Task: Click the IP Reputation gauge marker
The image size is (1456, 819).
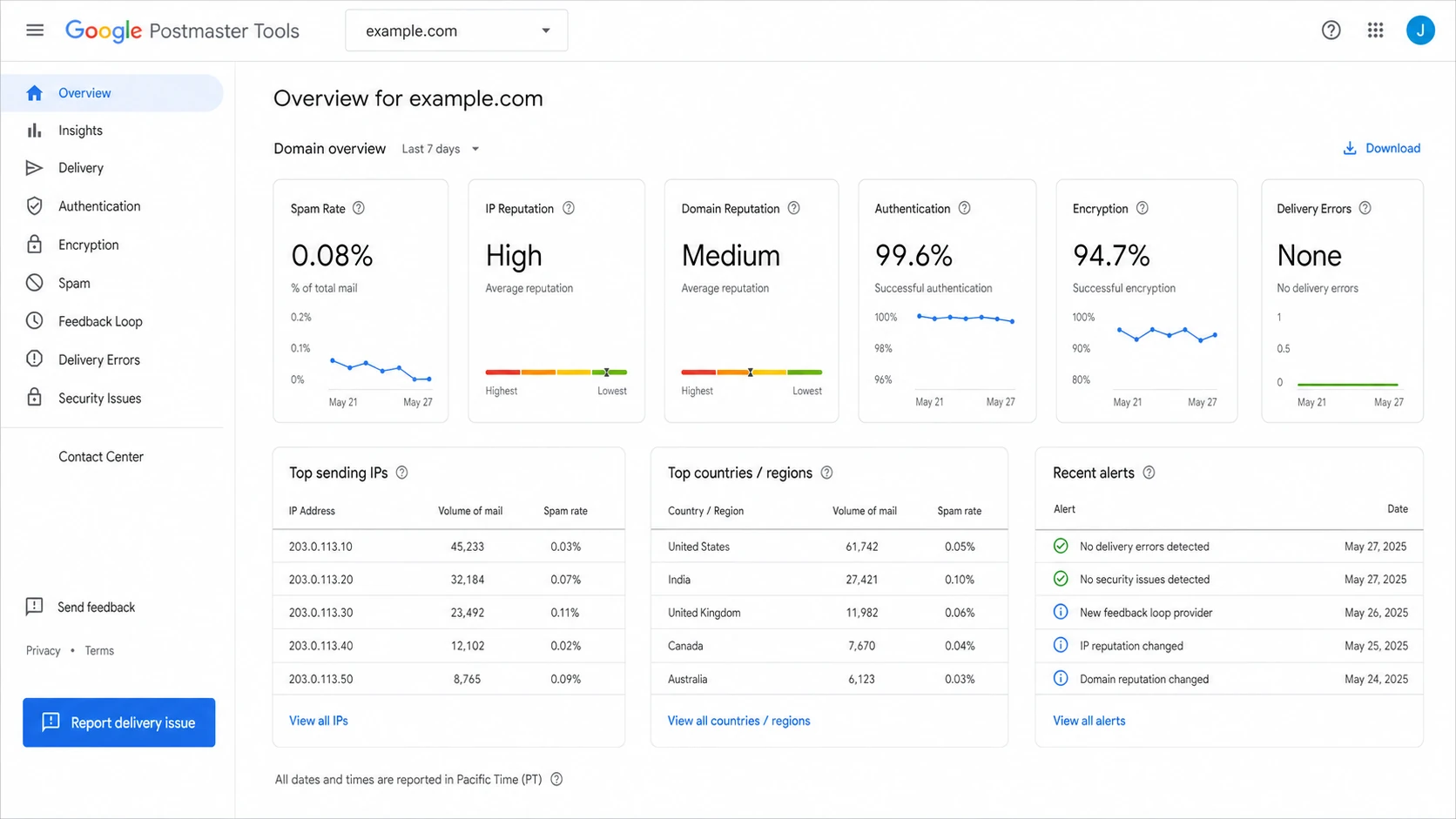Action: pos(607,373)
